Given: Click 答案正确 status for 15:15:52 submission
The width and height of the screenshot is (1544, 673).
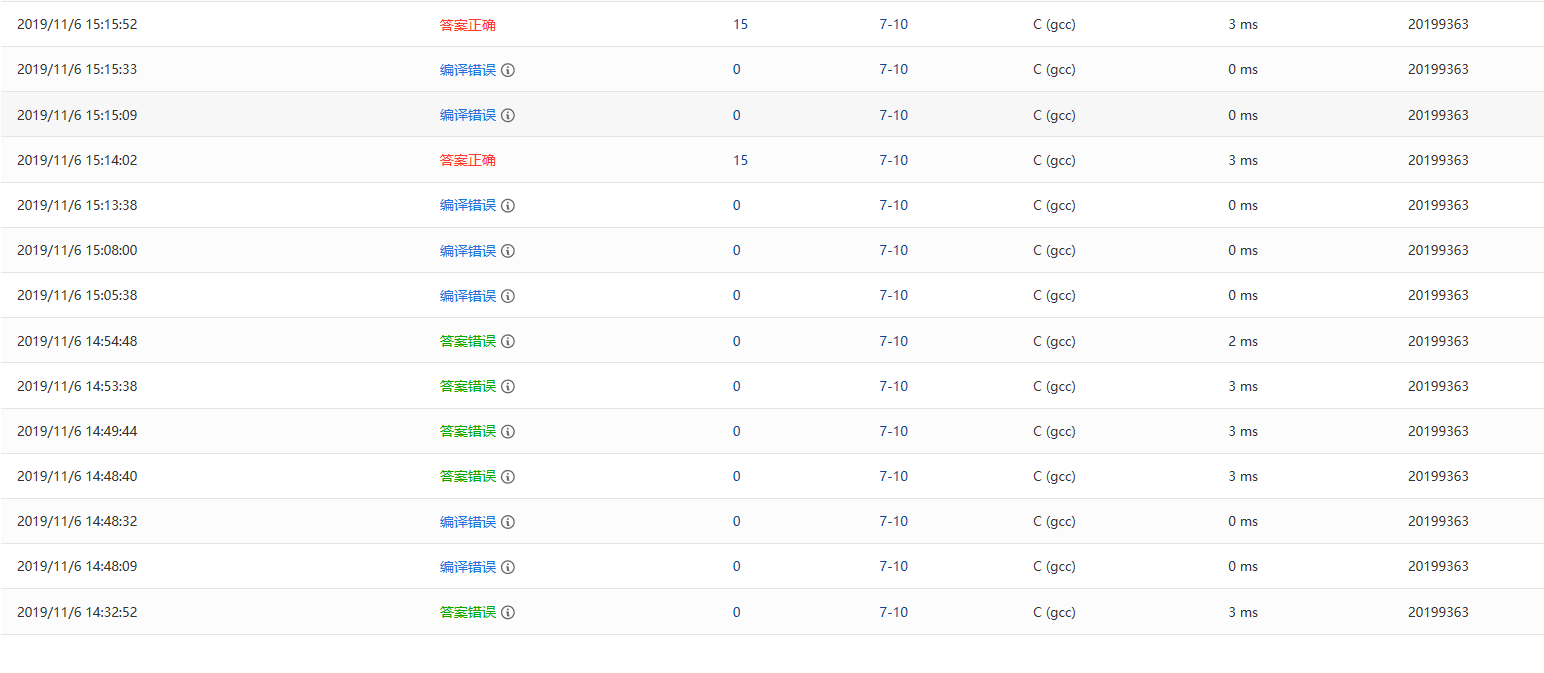Looking at the screenshot, I should point(468,25).
